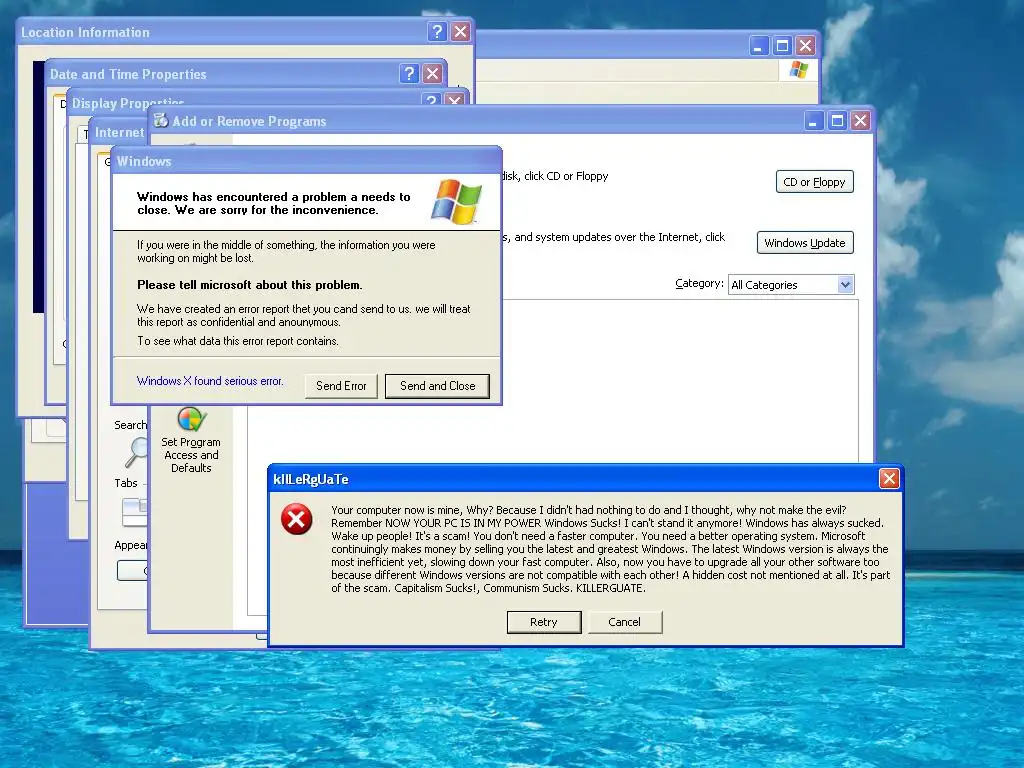Image resolution: width=1024 pixels, height=768 pixels.
Task: Click the Tabs icon in Internet window
Action: [x=135, y=512]
